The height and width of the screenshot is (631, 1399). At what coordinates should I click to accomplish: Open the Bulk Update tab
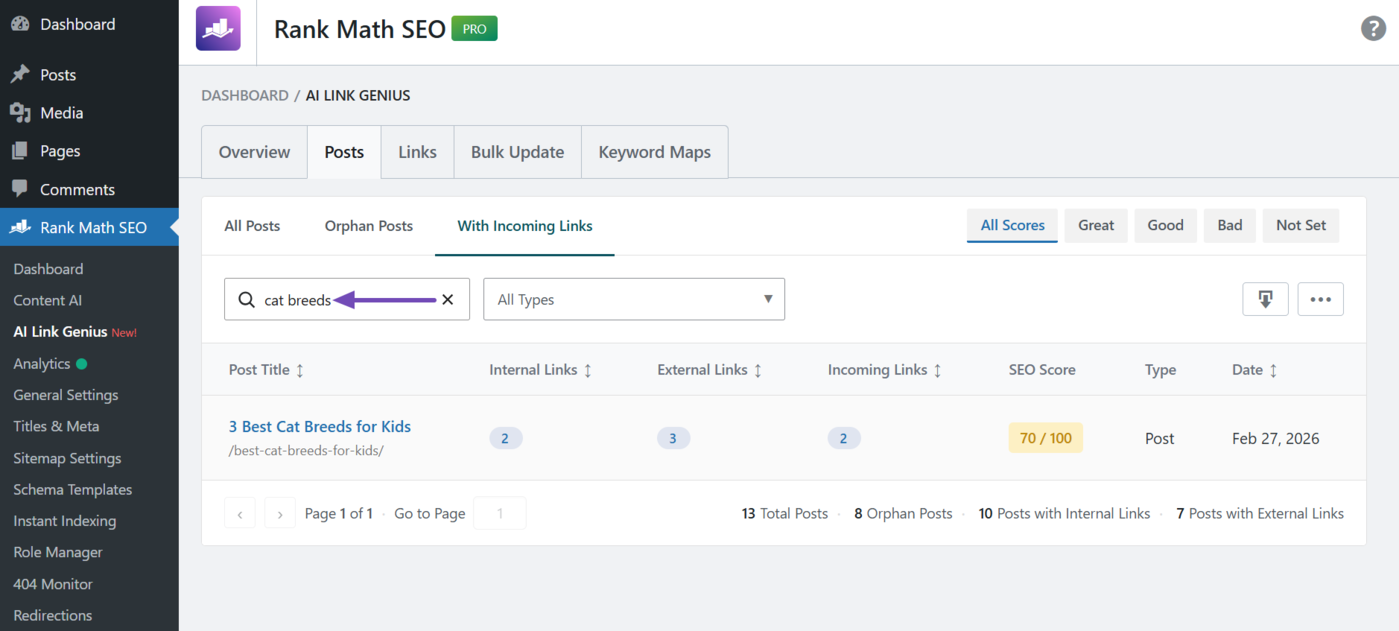517,152
